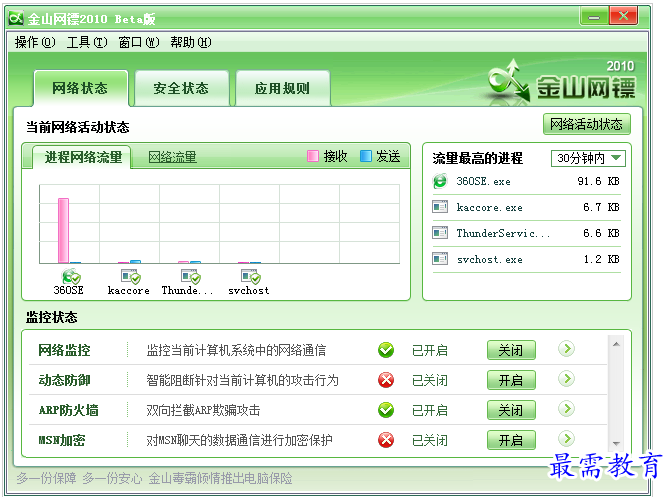Click the kaccore.exe icon in the top processes list
The image size is (671, 497).
(440, 207)
